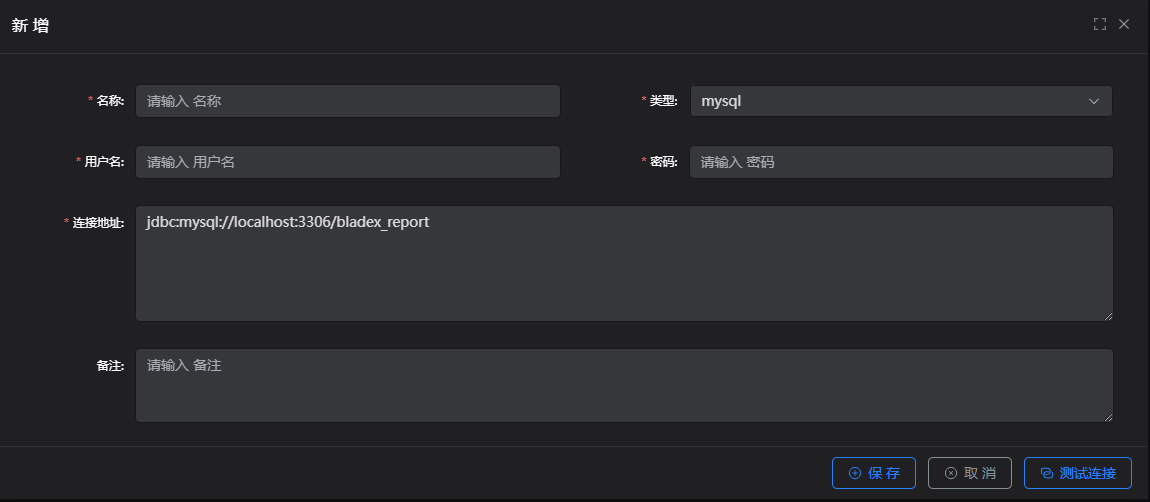Image resolution: width=1150 pixels, height=502 pixels.
Task: Click the circled-X icon on the 取消 button
Action: point(951,473)
